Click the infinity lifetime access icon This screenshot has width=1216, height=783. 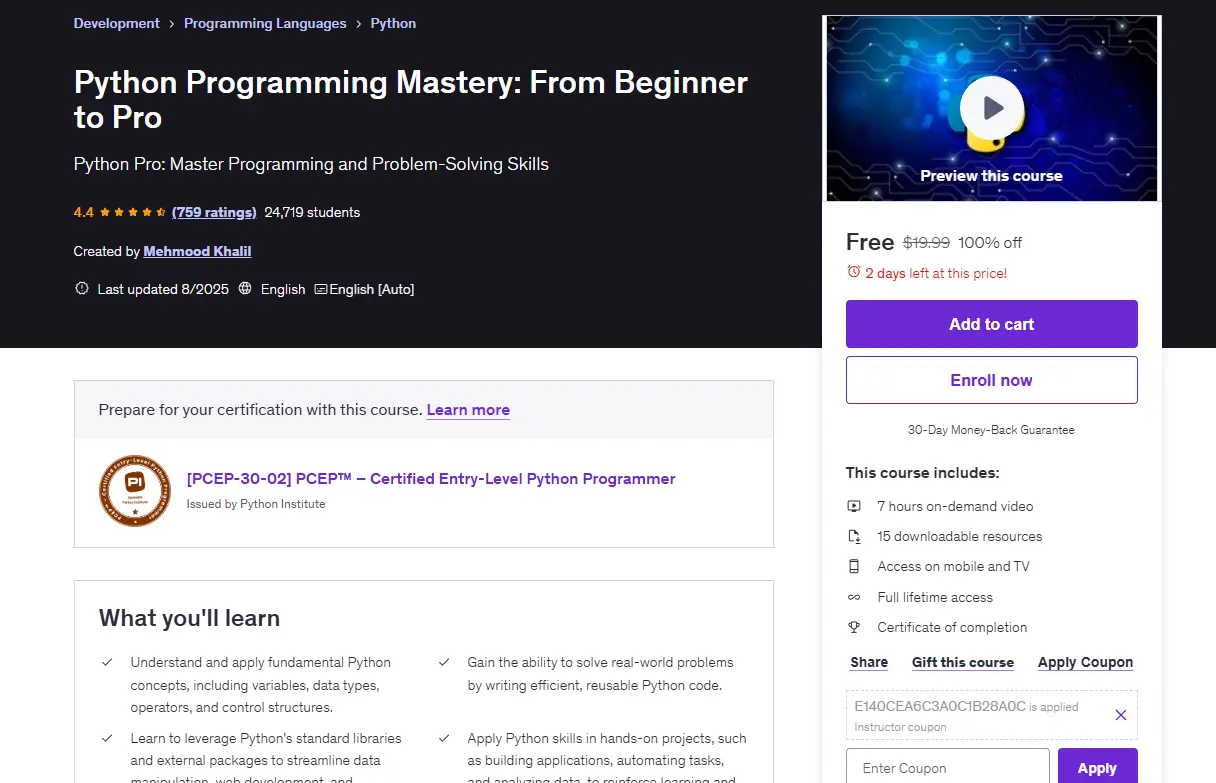pos(854,597)
